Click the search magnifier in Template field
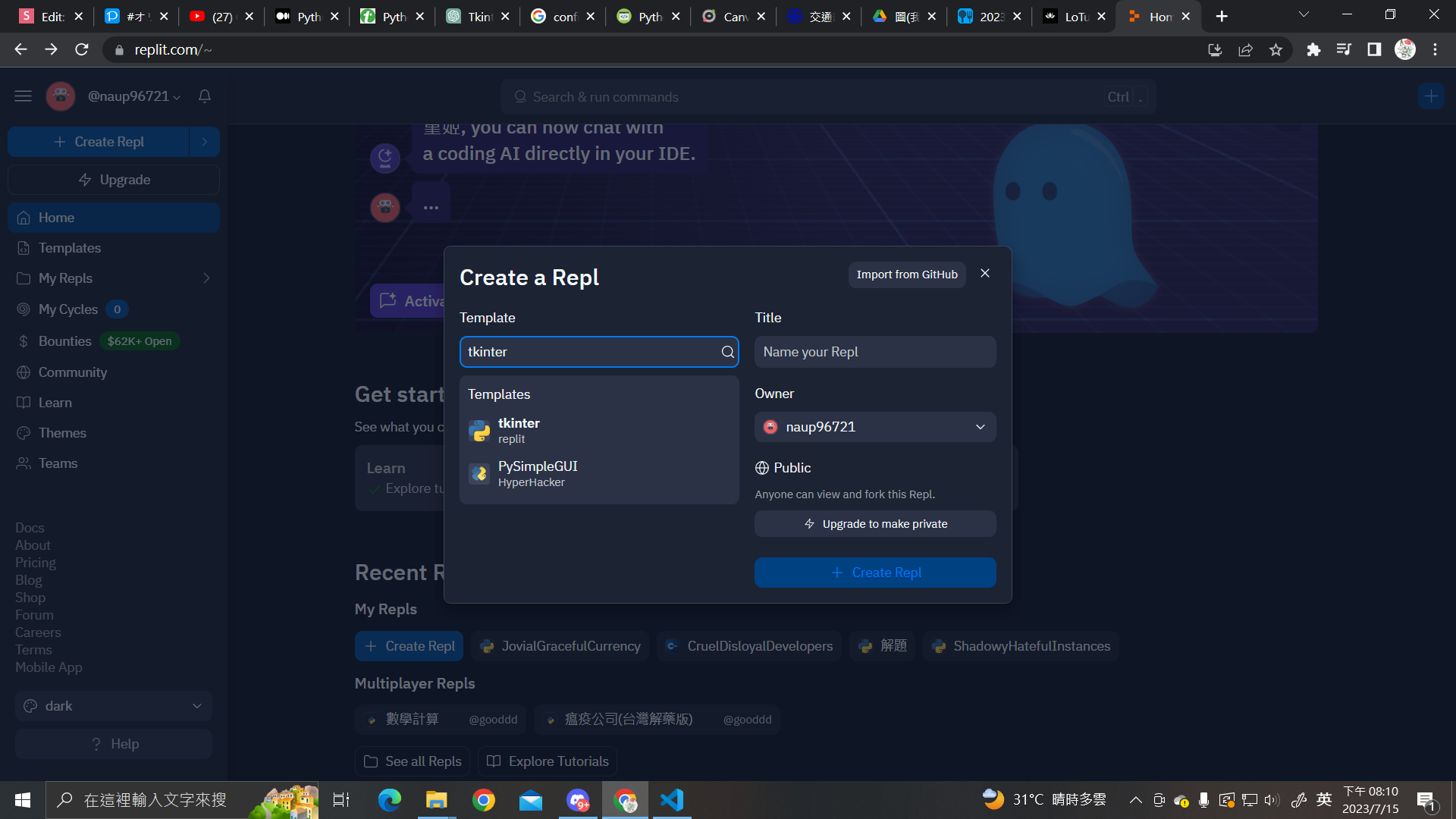Screen dimensions: 1456x819 tap(727, 352)
